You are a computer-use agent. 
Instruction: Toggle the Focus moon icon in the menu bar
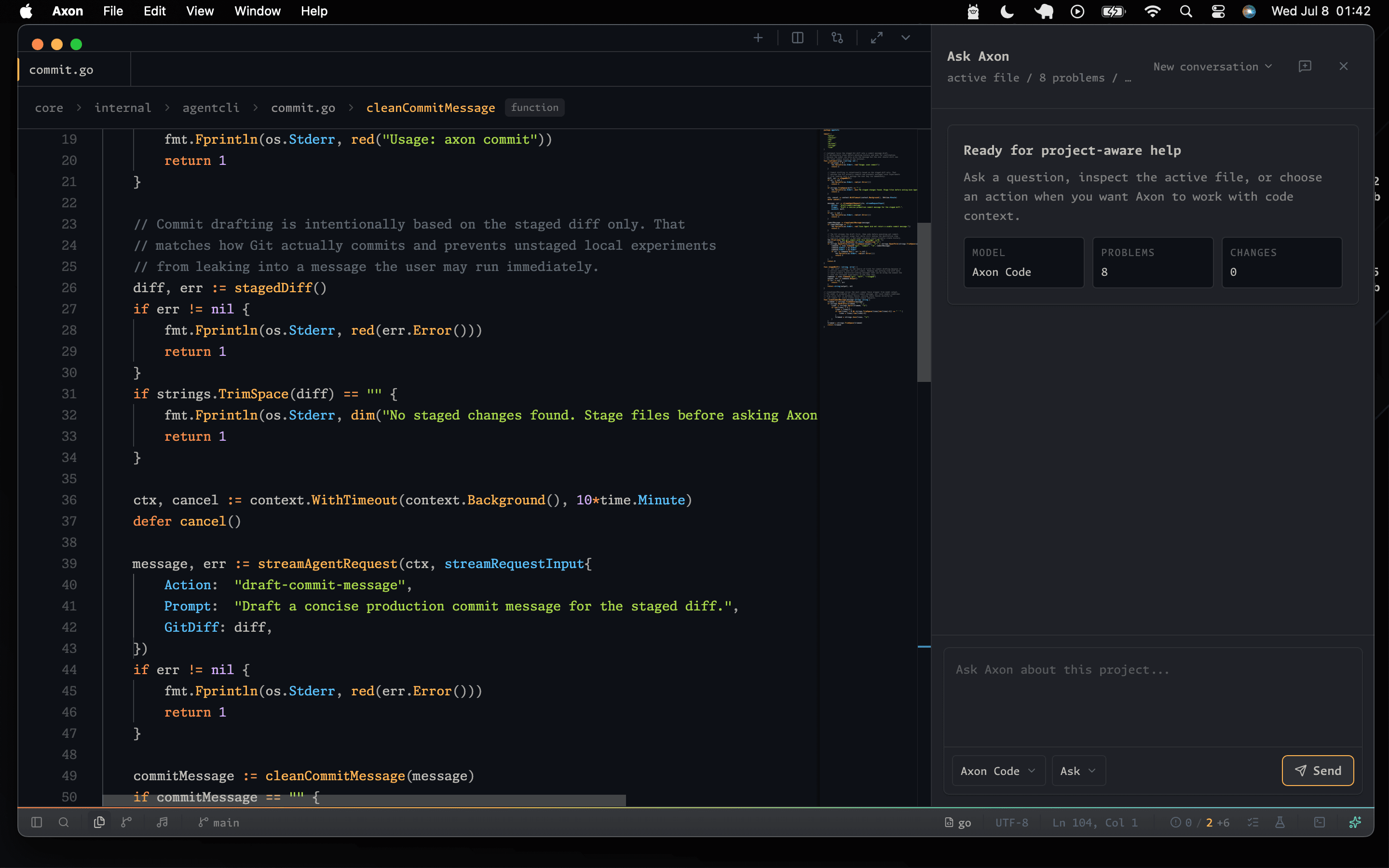click(x=1008, y=11)
